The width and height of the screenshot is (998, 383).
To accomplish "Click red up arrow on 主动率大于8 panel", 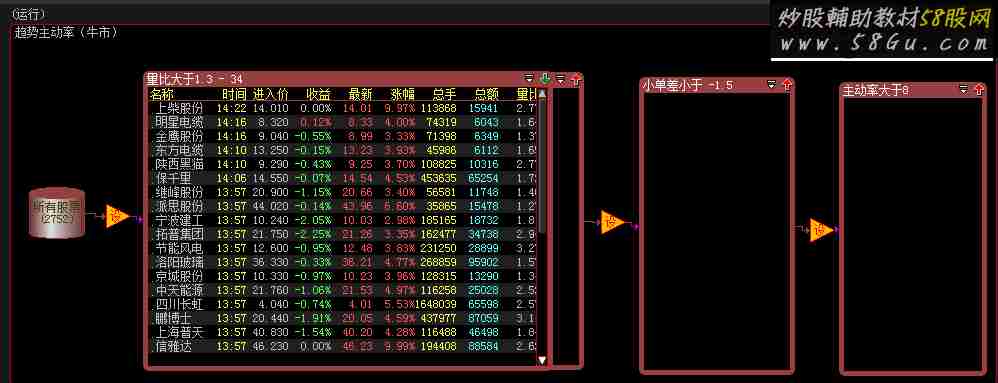I will tap(979, 90).
